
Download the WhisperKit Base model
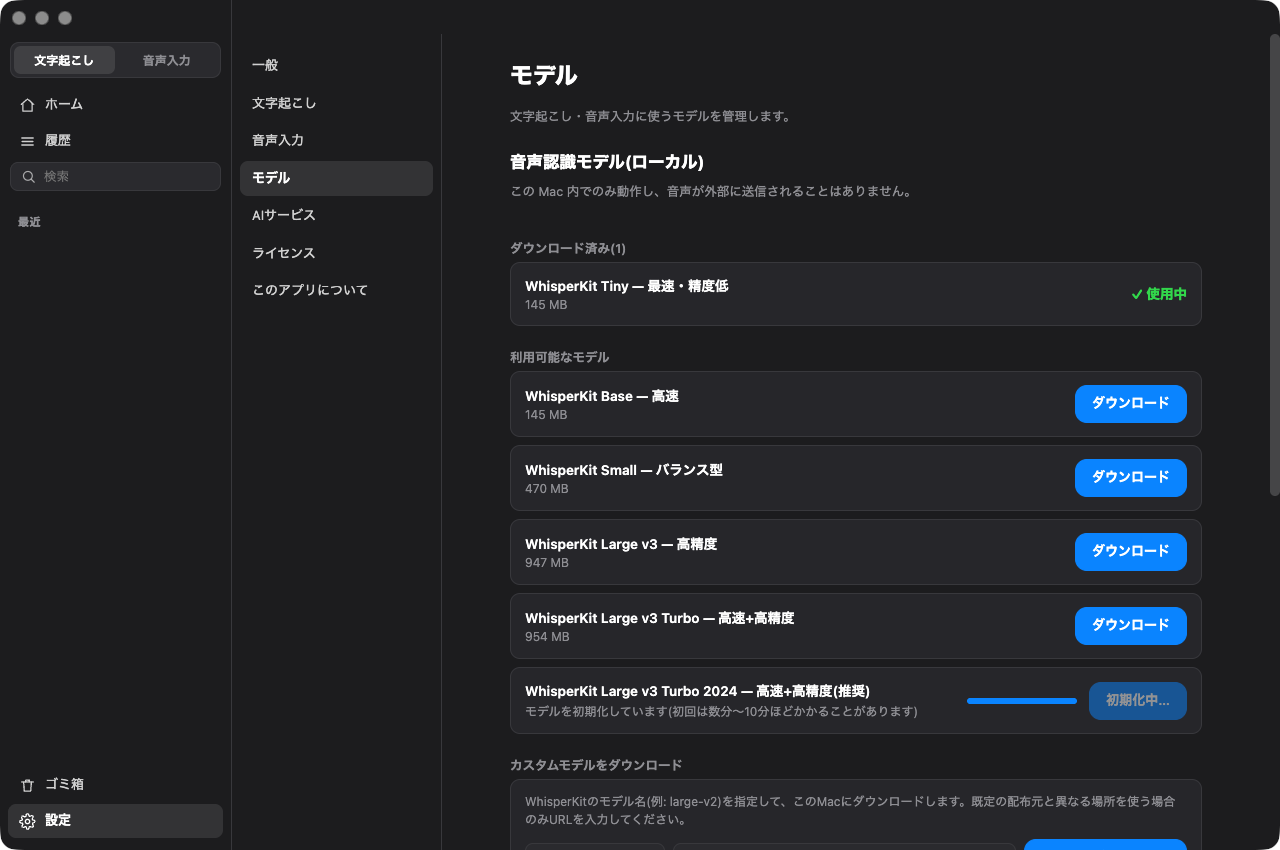click(1130, 404)
